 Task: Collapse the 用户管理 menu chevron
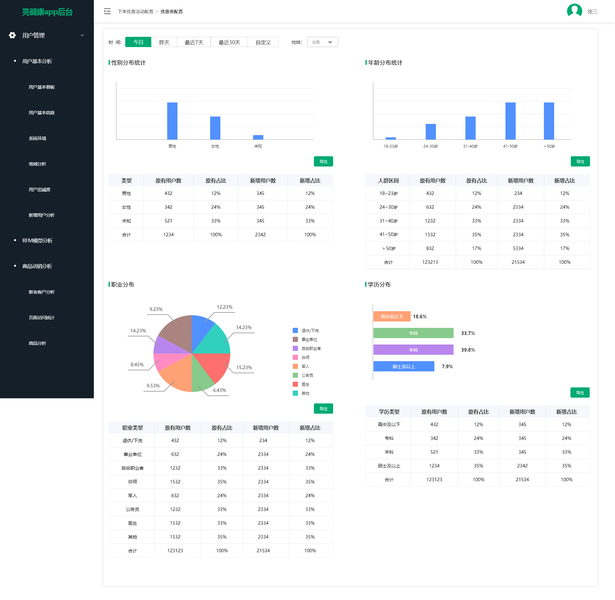pyautogui.click(x=82, y=35)
